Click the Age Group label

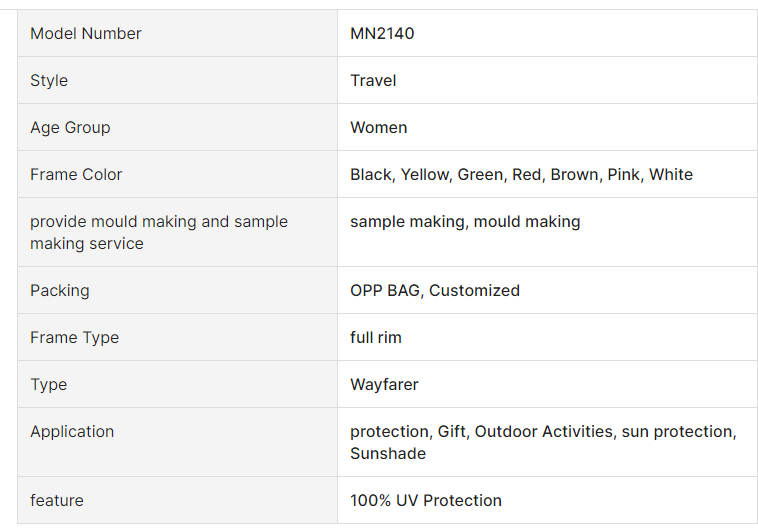(70, 128)
